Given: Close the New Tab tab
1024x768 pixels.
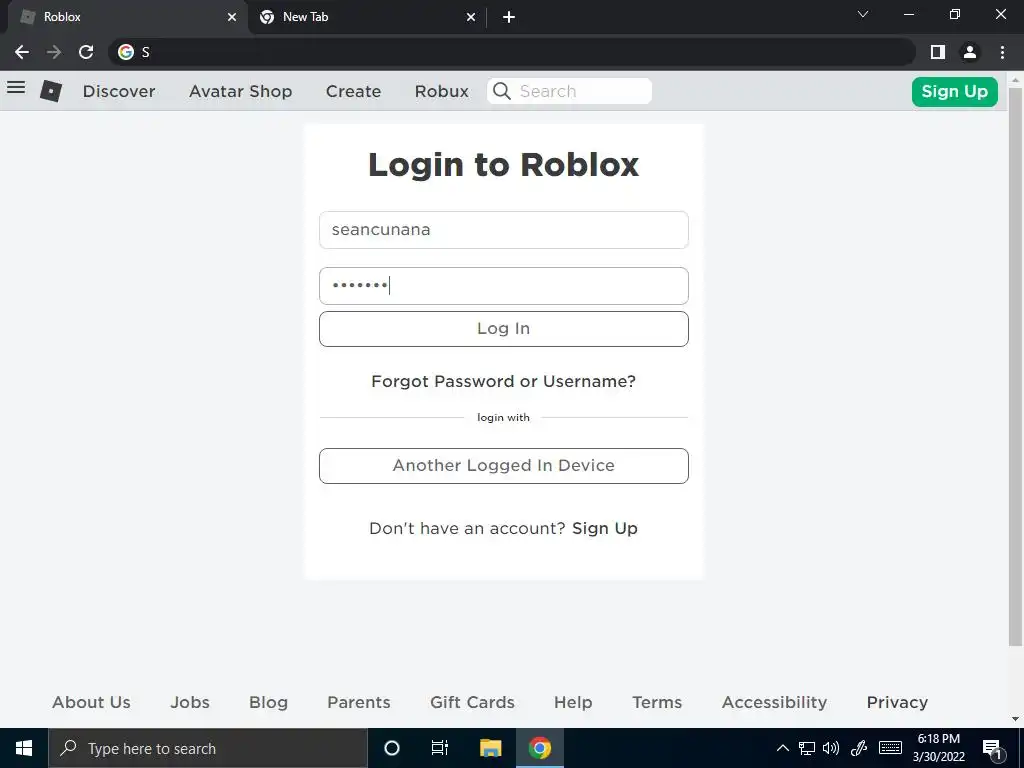Looking at the screenshot, I should click(471, 17).
